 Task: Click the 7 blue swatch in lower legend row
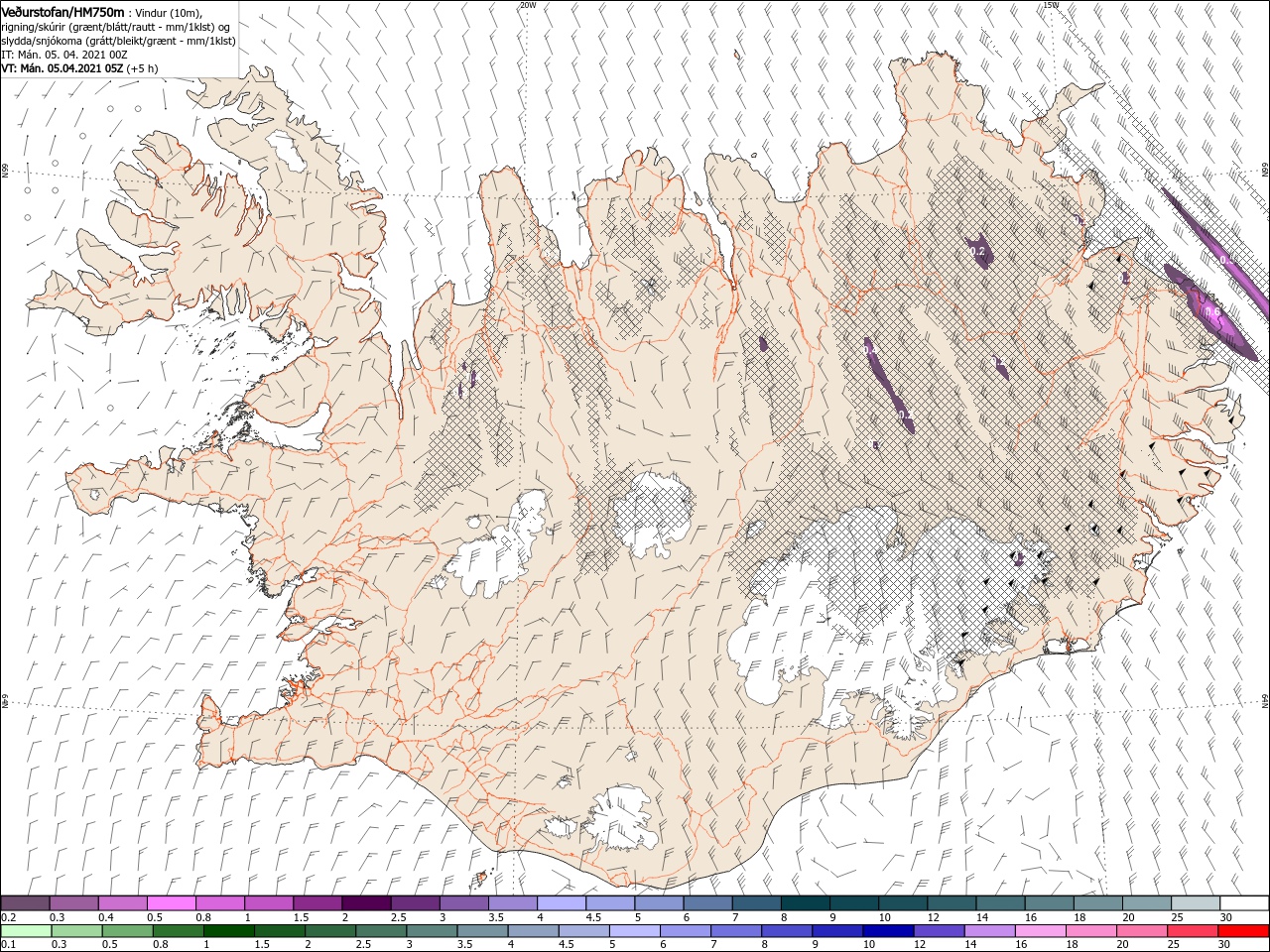pos(735,931)
